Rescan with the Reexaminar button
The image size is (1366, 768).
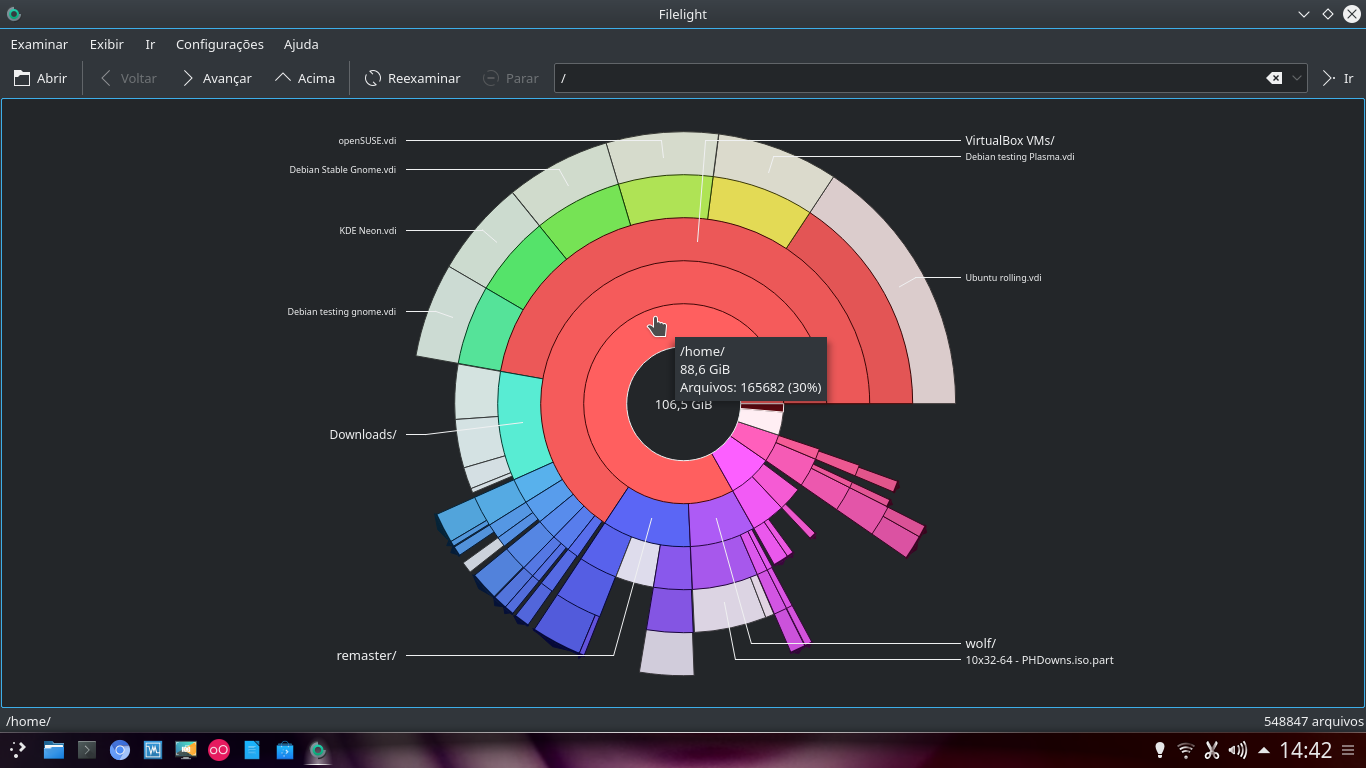pyautogui.click(x=412, y=78)
